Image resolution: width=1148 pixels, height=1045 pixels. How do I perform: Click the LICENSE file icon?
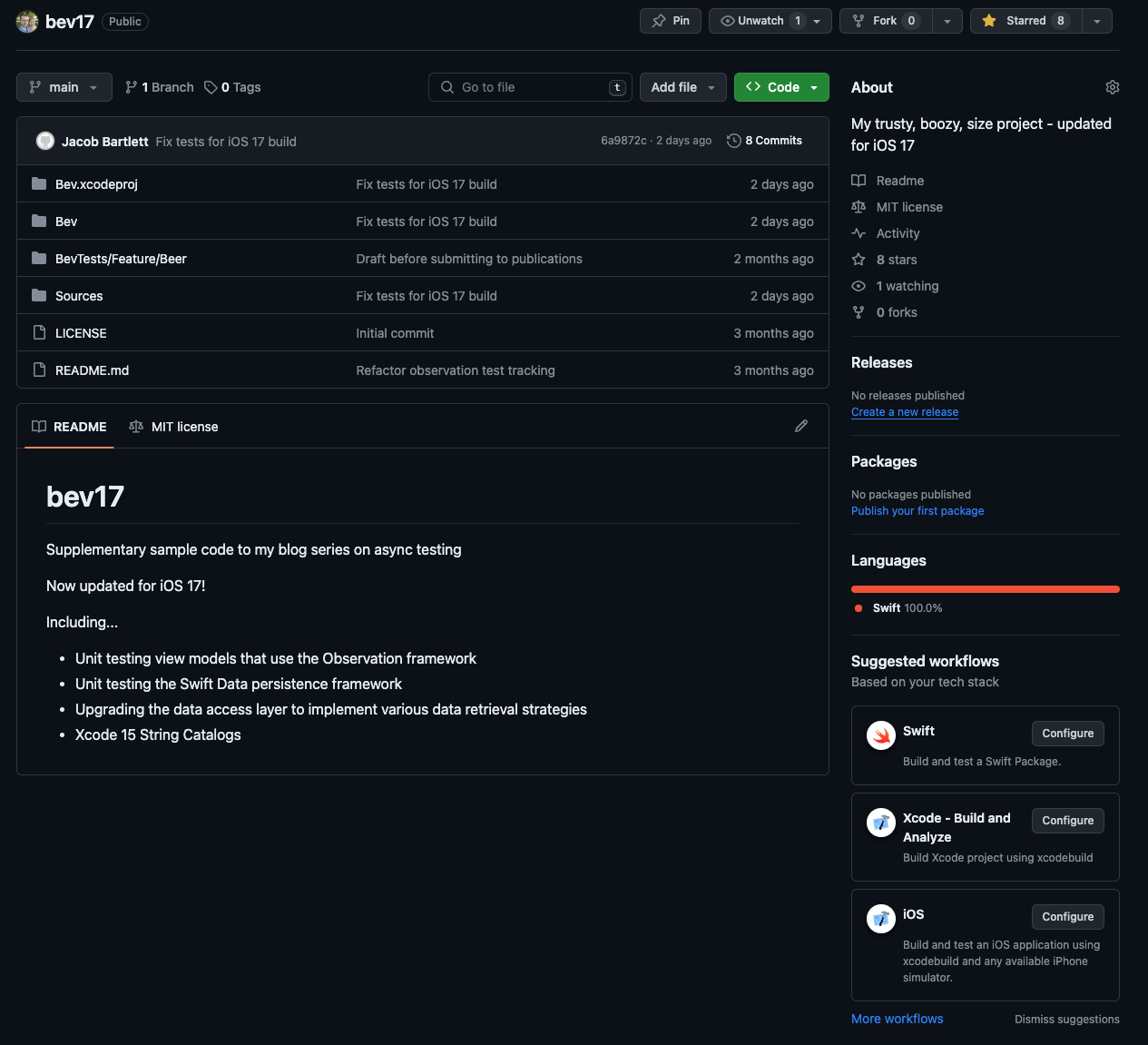pos(39,332)
